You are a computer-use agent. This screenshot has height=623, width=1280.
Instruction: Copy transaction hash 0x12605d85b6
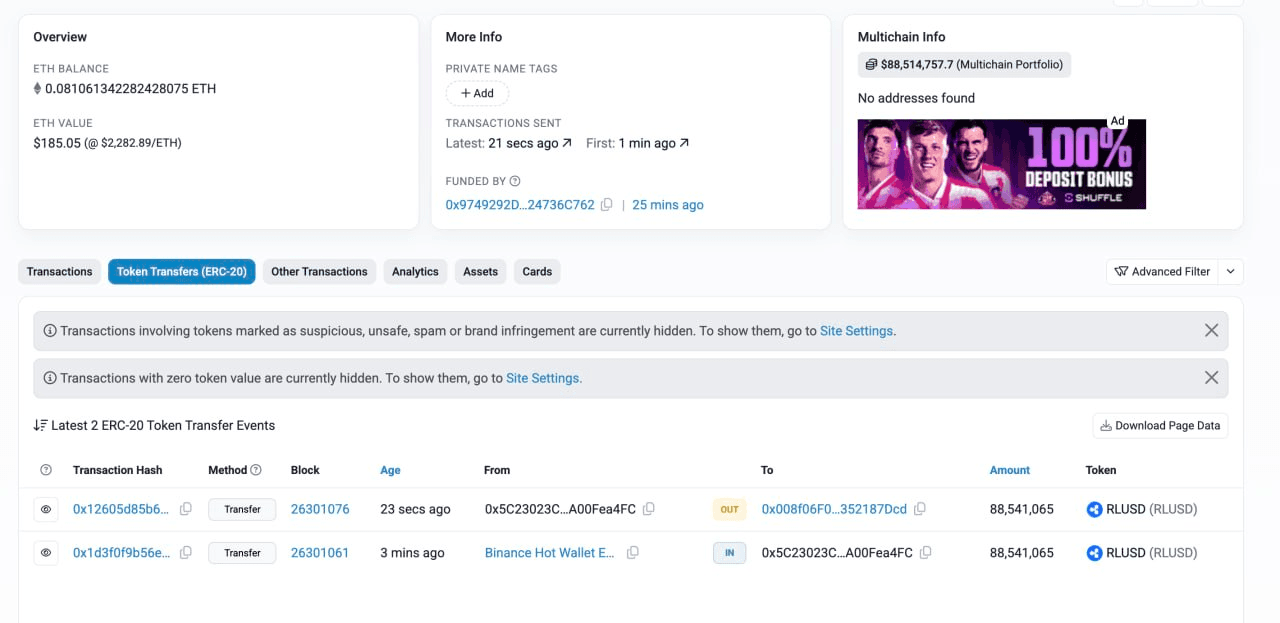186,509
